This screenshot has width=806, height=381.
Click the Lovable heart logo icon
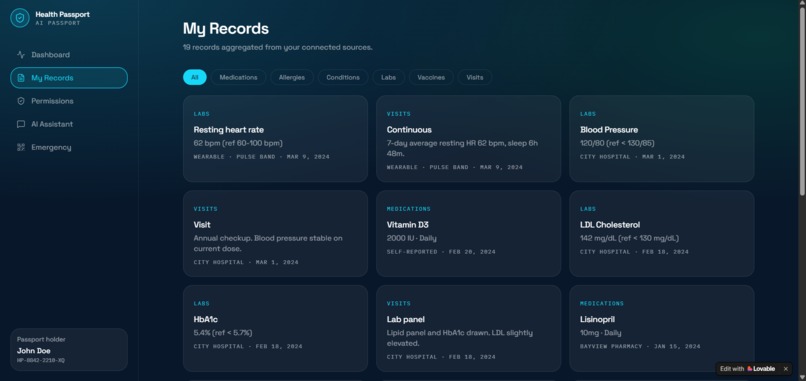pyautogui.click(x=750, y=369)
